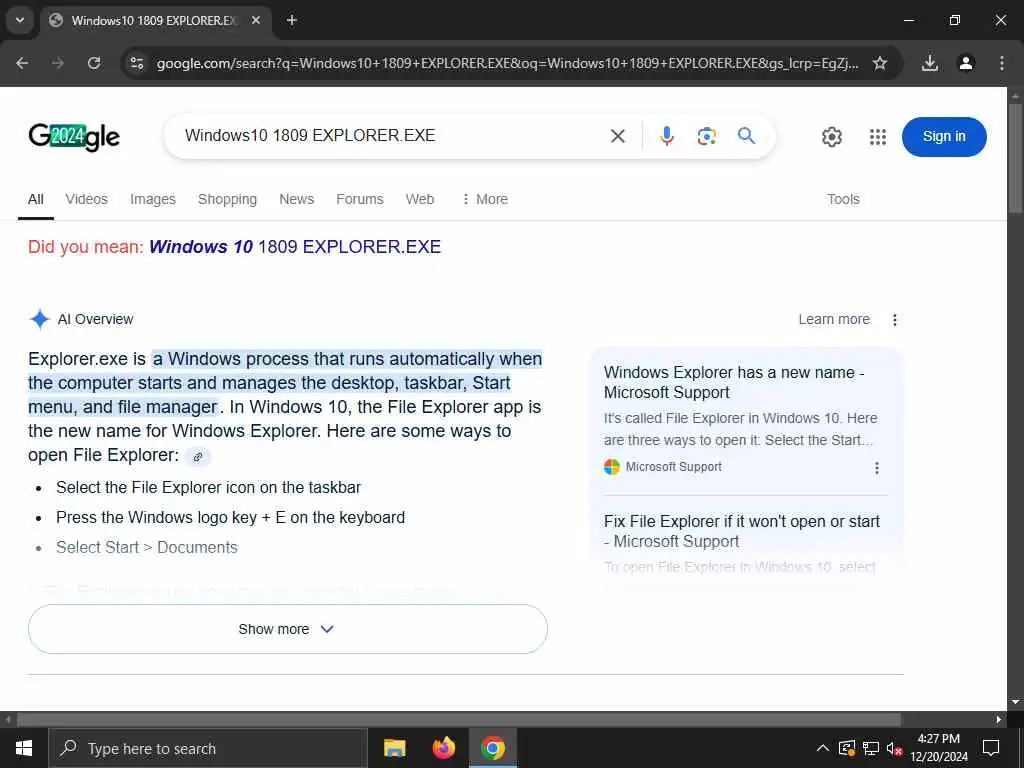1024x768 pixels.
Task: Open a new browser tab
Action: click(x=292, y=20)
